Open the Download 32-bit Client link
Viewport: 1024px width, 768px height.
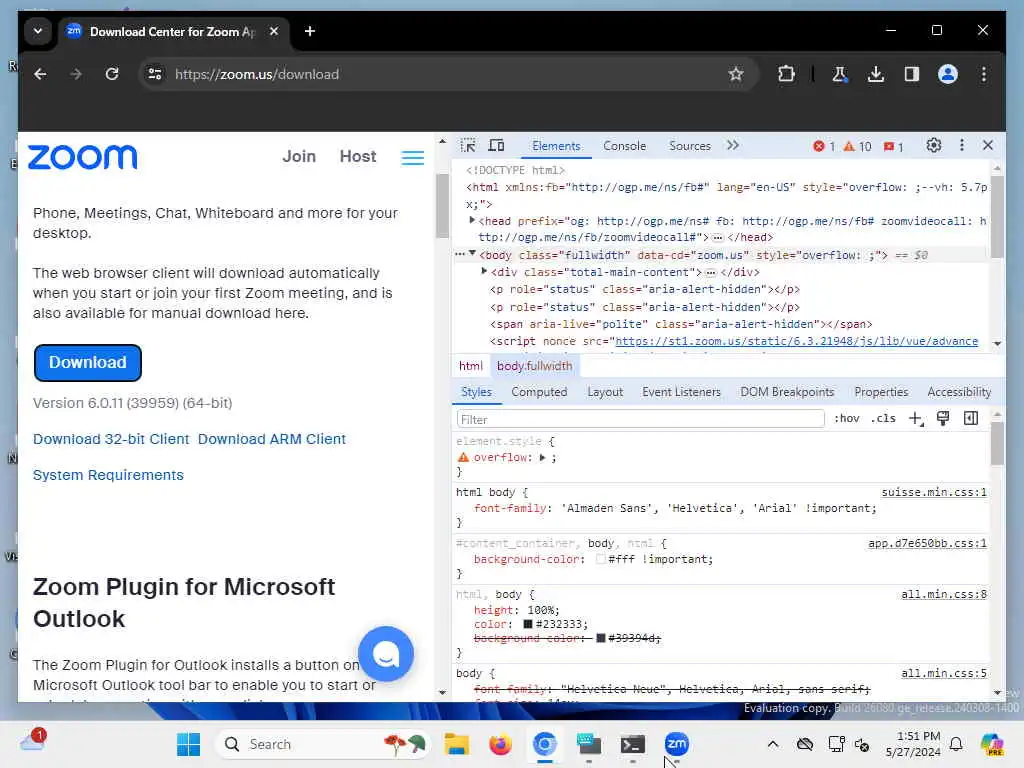click(x=111, y=439)
